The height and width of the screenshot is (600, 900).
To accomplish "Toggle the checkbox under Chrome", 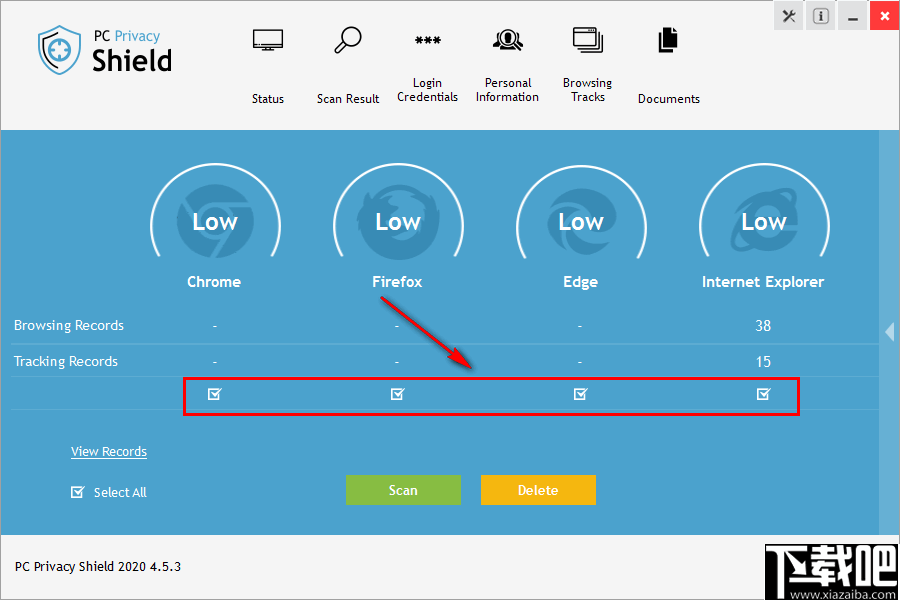I will click(x=214, y=394).
